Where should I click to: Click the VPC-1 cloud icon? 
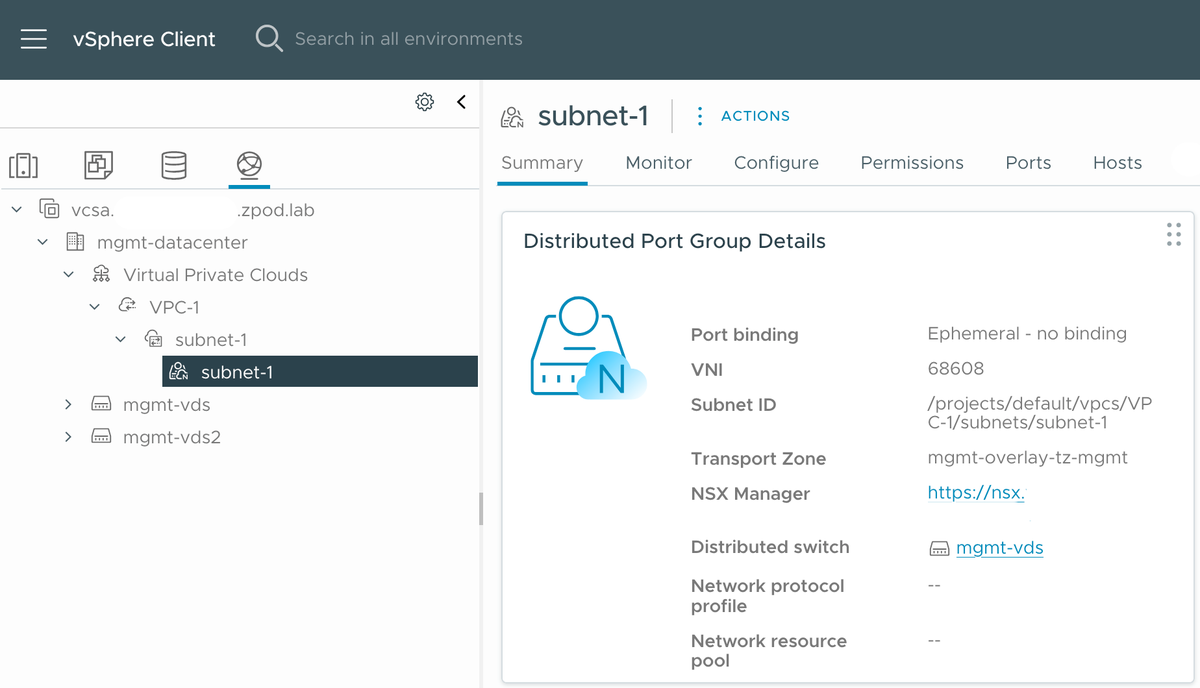click(127, 306)
